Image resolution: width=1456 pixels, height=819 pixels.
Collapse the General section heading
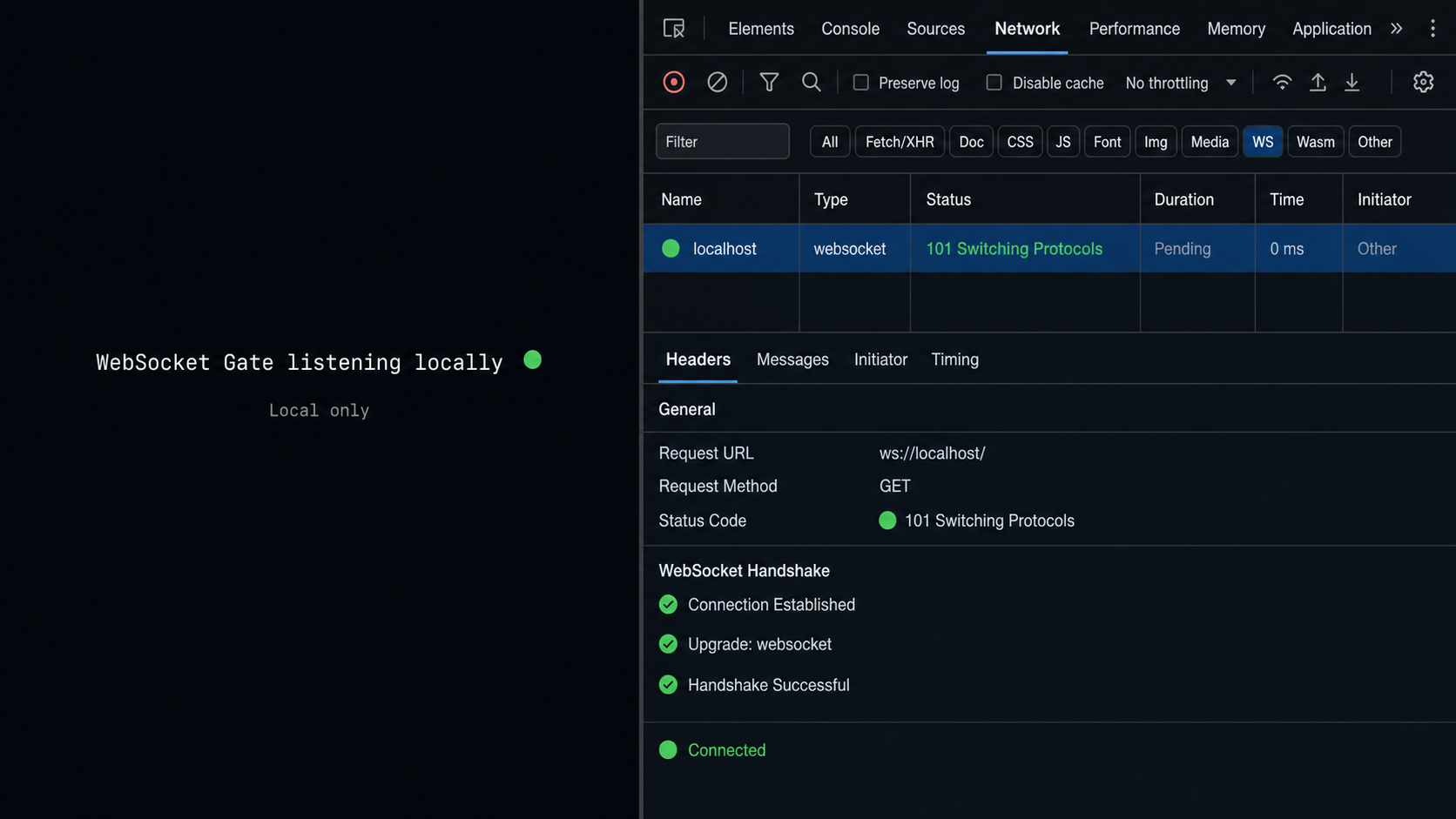687,409
